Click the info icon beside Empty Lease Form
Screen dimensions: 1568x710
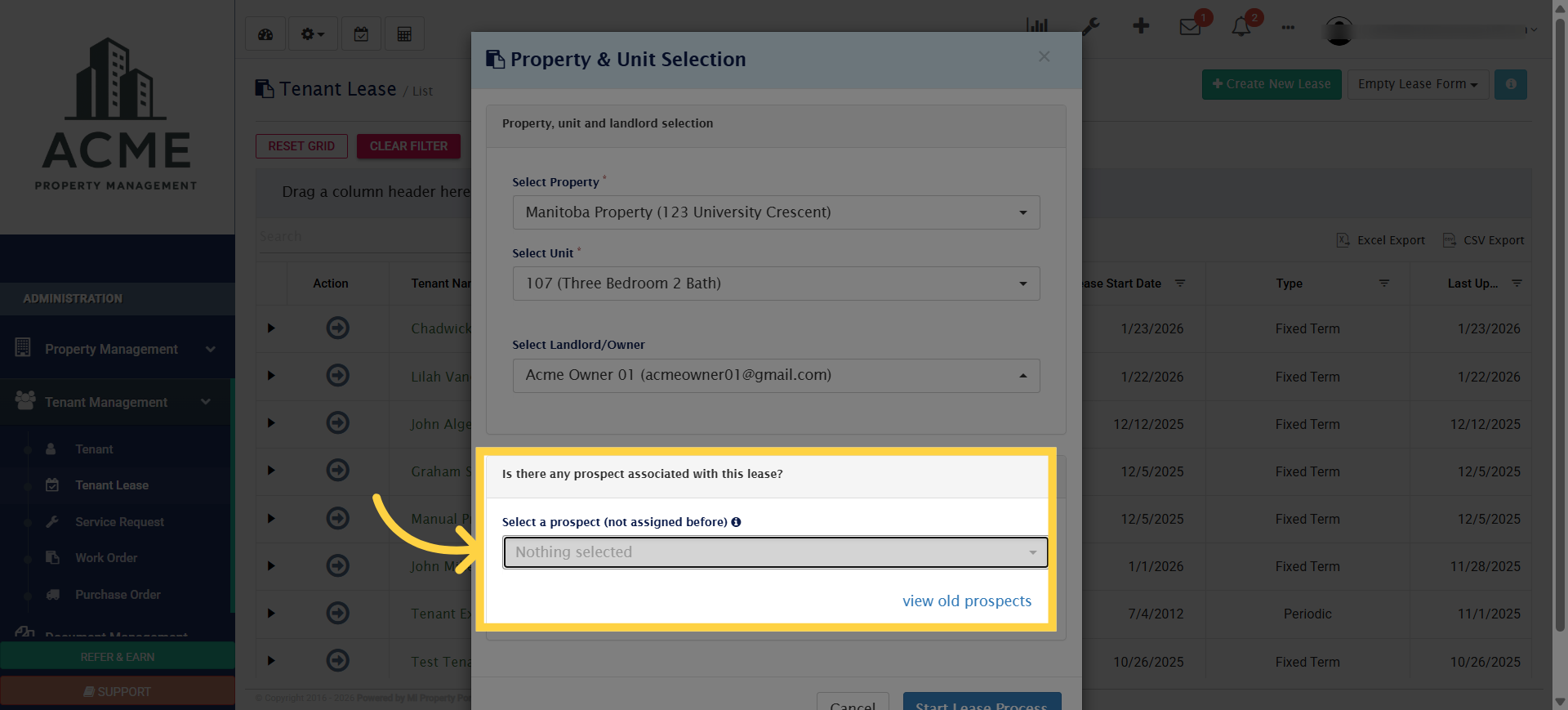1510,84
